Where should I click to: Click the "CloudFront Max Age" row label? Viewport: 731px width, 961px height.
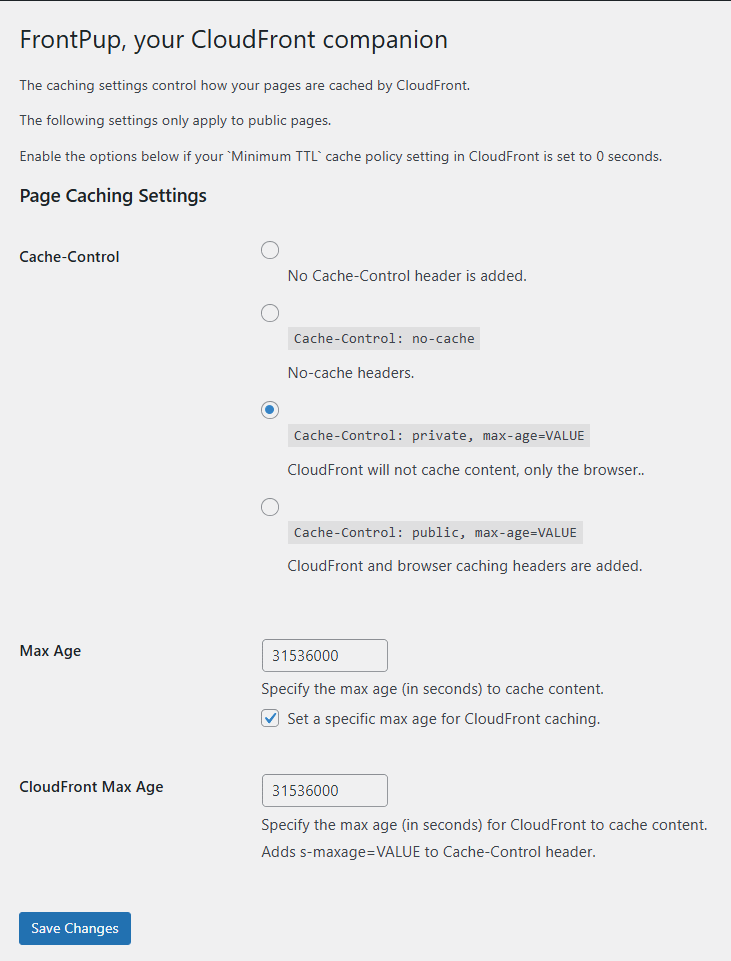(92, 787)
